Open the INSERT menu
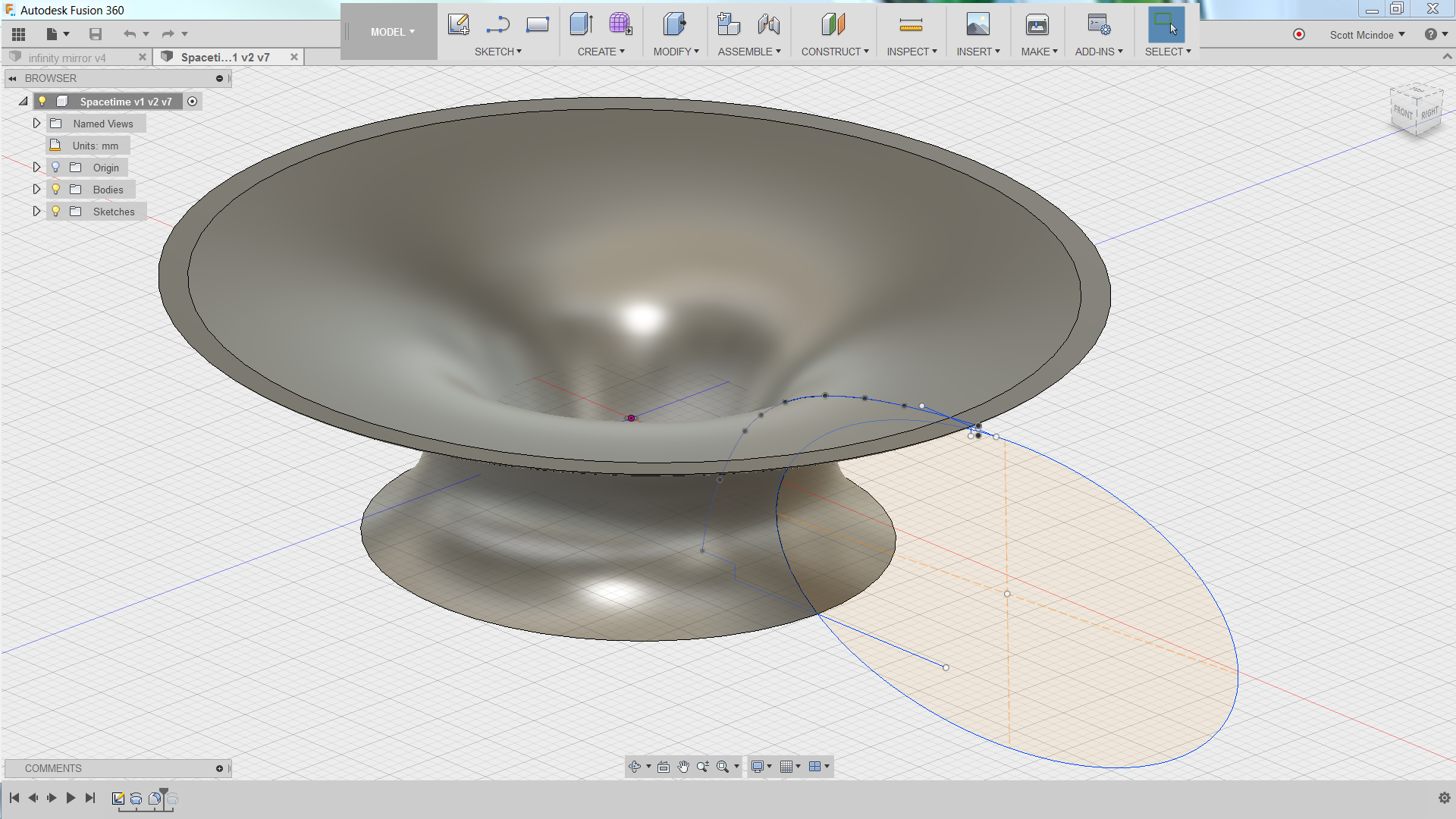Viewport: 1456px width, 819px height. point(977,52)
